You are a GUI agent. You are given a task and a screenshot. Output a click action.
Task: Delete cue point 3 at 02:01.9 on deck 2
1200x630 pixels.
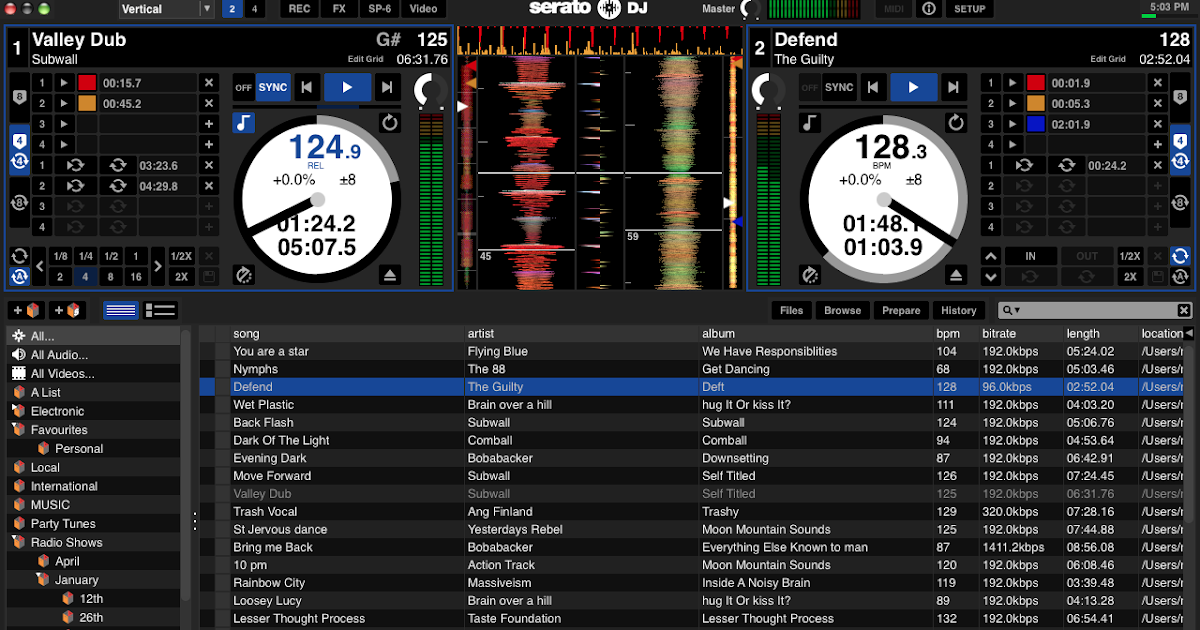[1158, 125]
